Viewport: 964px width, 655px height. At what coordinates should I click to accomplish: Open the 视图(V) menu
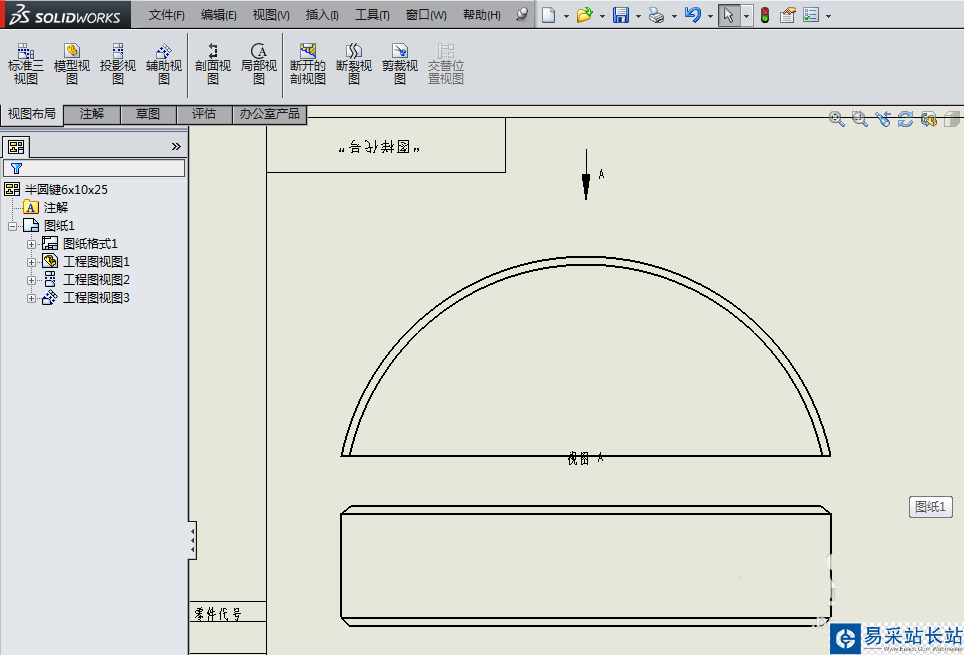pyautogui.click(x=271, y=15)
